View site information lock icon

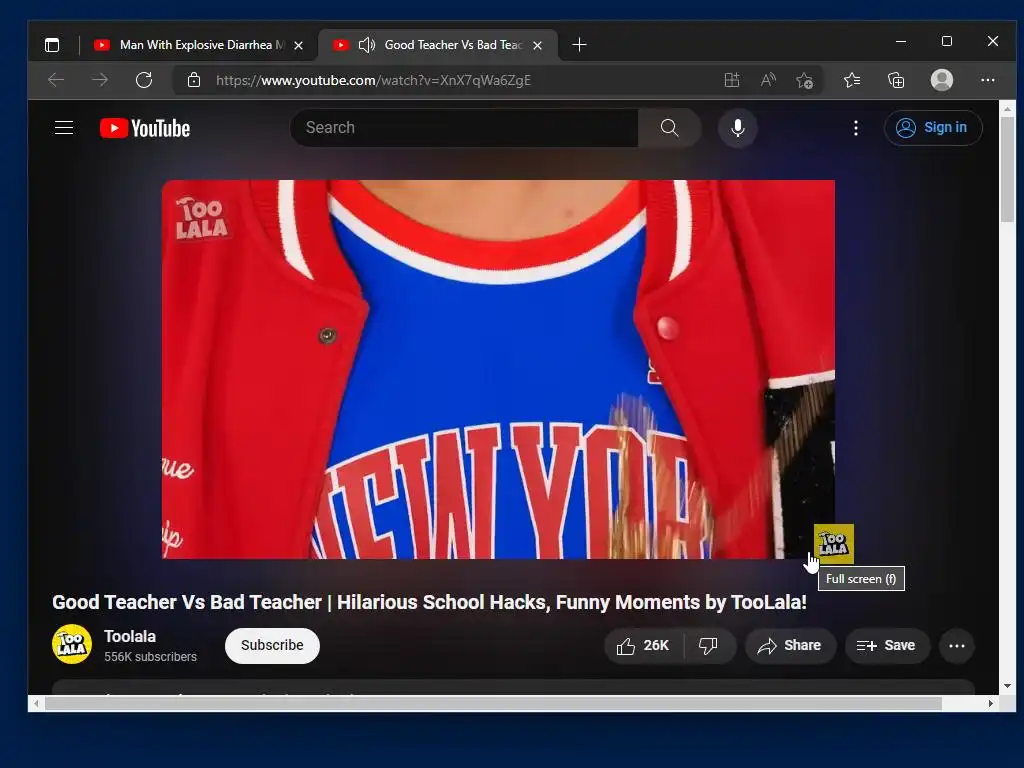193,80
